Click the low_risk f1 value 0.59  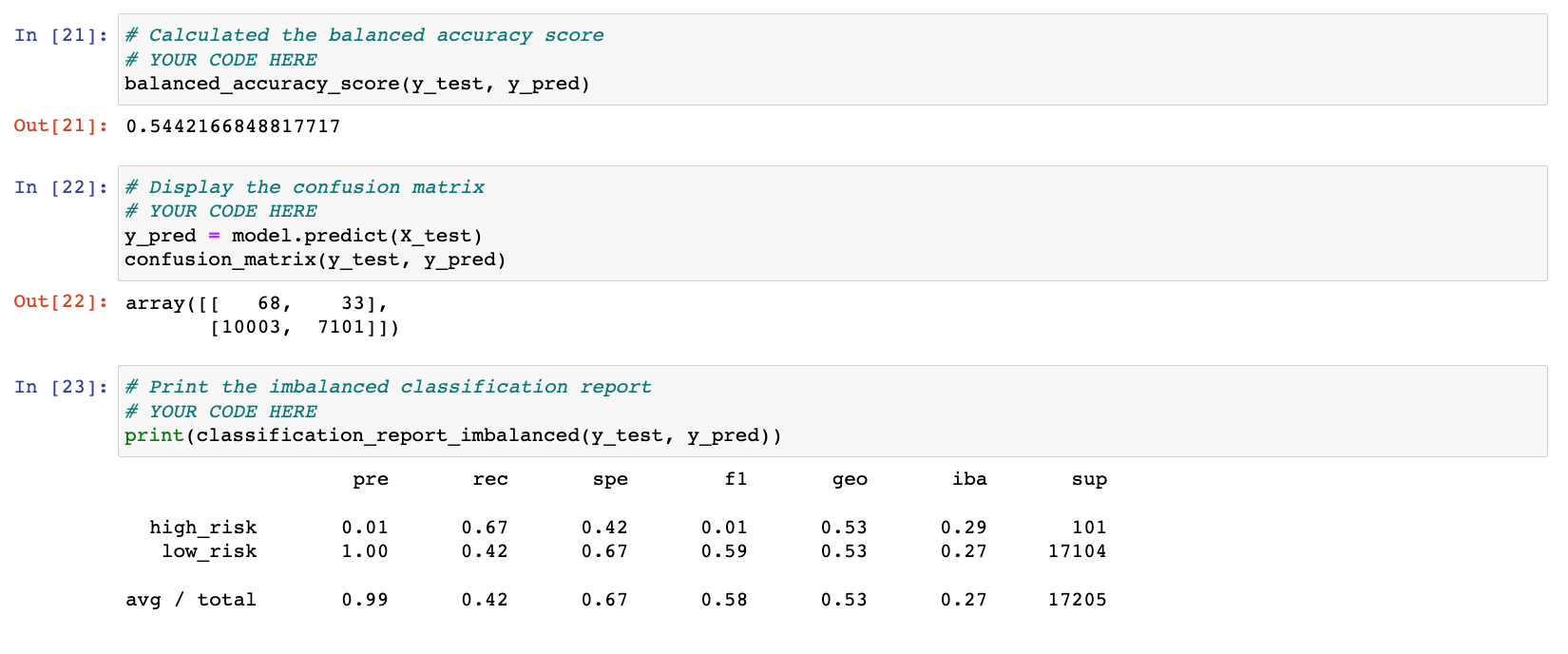pyautogui.click(x=724, y=551)
